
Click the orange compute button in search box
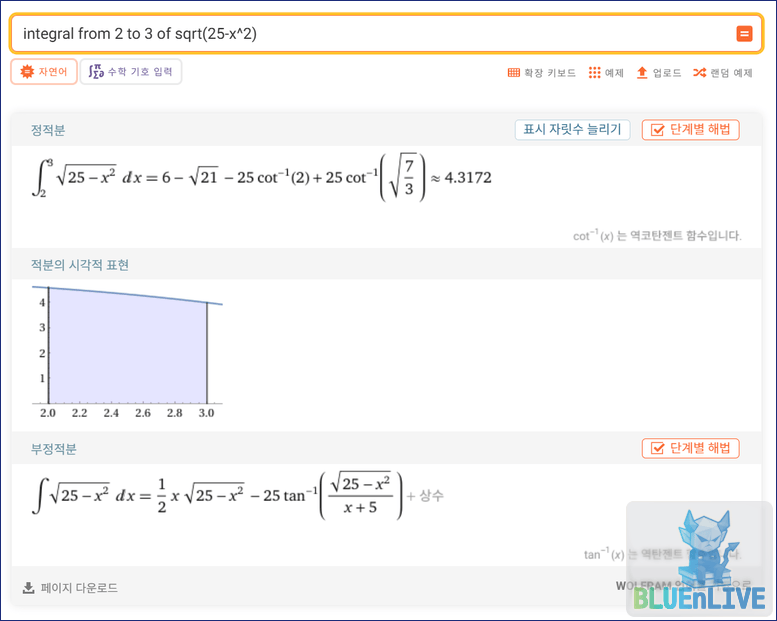(744, 34)
